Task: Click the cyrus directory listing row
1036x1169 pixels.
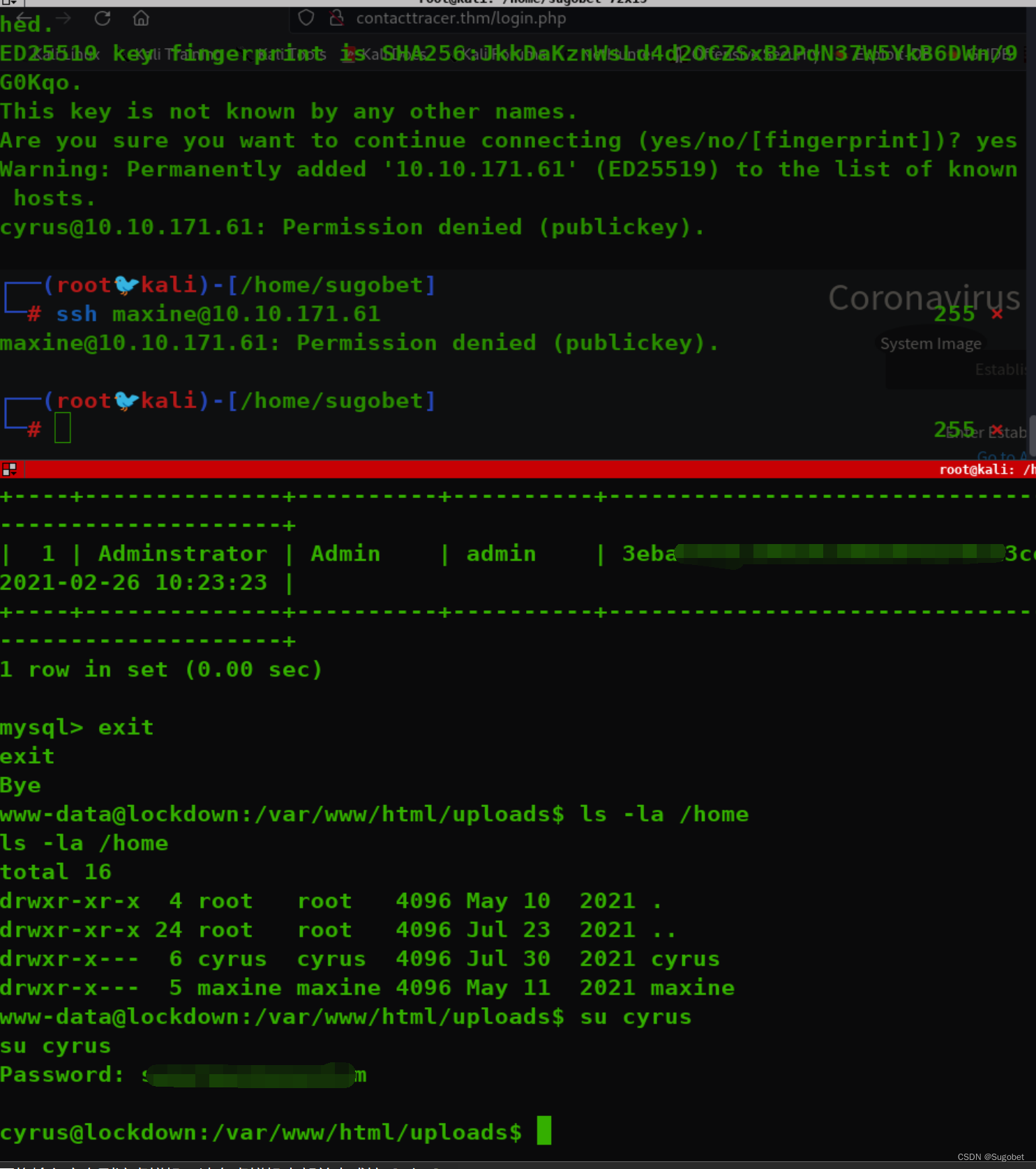Action: pos(360,959)
